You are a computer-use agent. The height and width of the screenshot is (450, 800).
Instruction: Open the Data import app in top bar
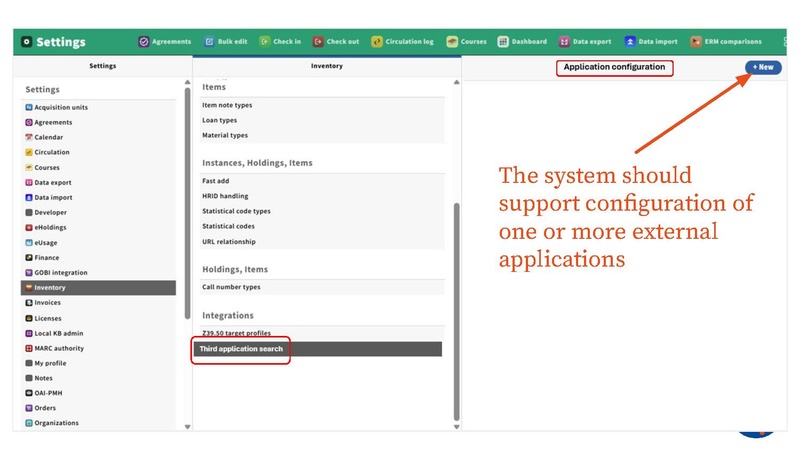(x=631, y=42)
